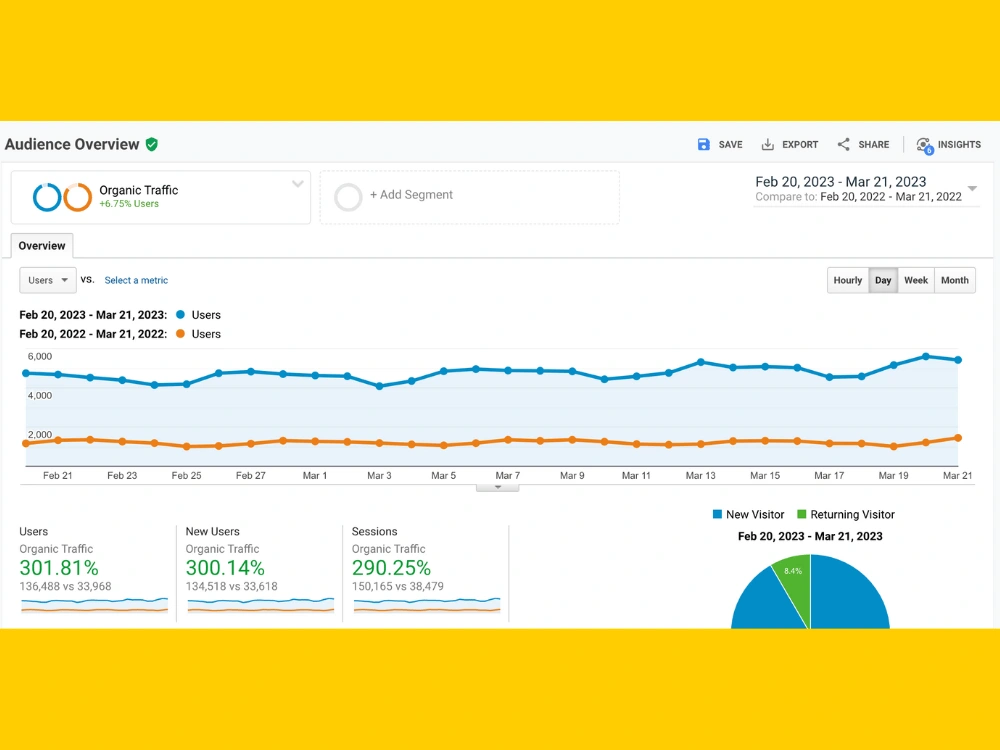Click the 301.81% Users value
Viewport: 1000px width, 750px height.
click(x=59, y=568)
